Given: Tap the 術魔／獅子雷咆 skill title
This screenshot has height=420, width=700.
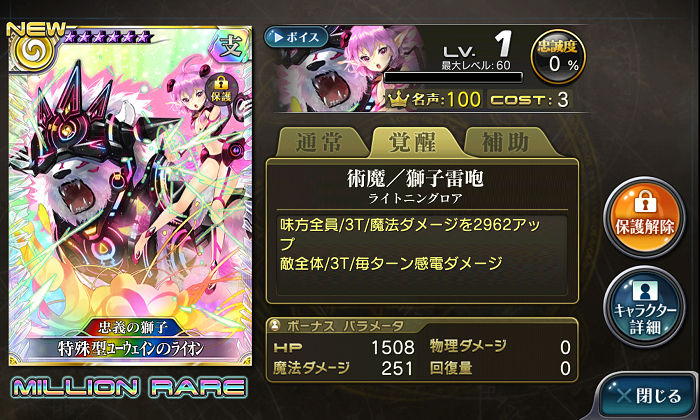Looking at the screenshot, I should 415,179.
